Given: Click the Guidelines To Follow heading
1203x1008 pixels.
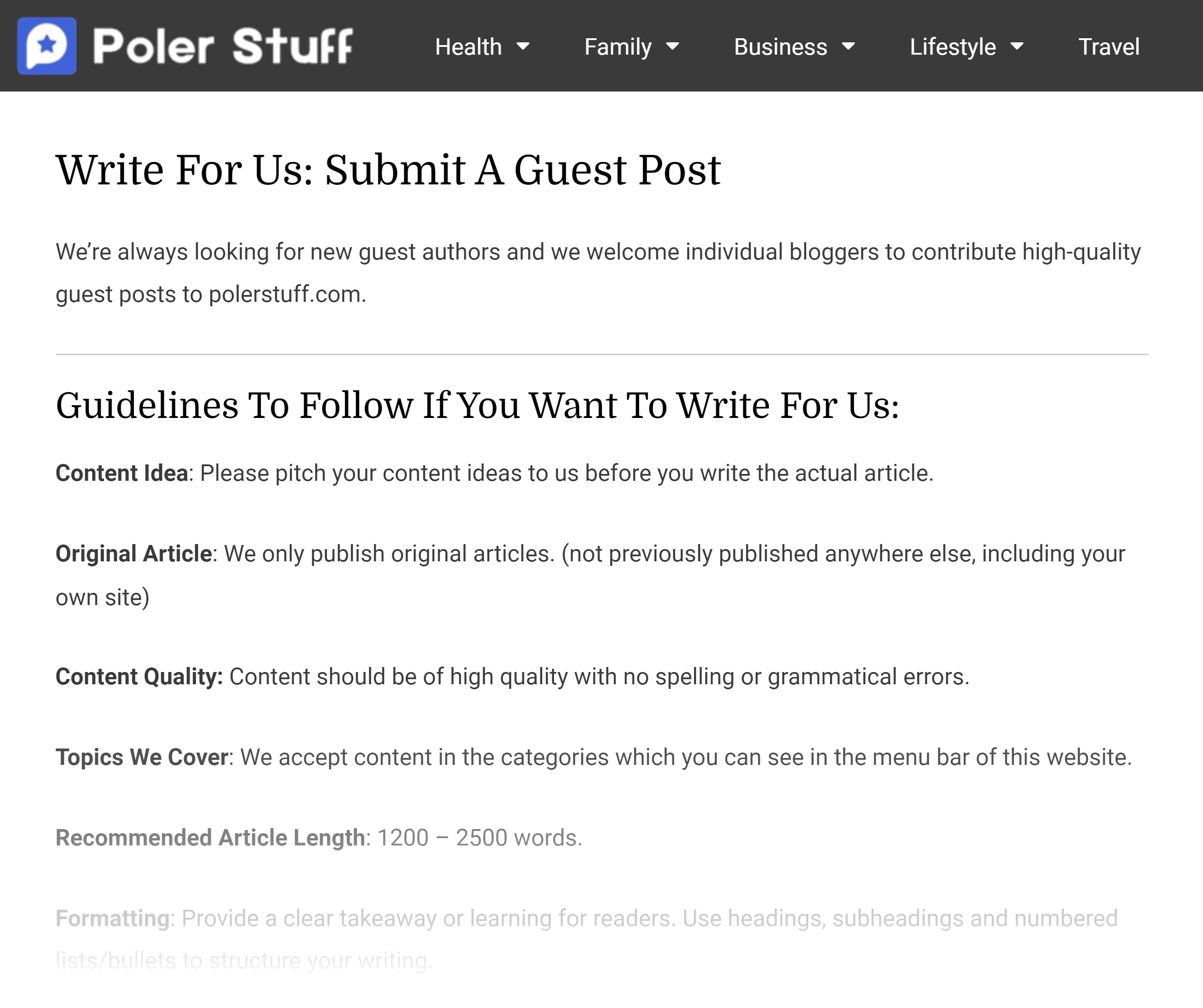Looking at the screenshot, I should pos(477,406).
